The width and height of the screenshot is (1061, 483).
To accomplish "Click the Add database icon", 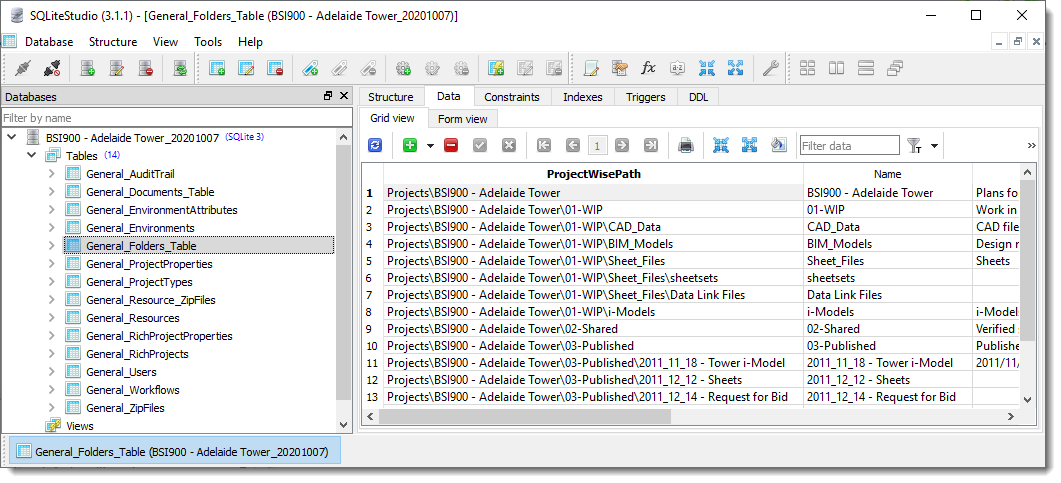I will coord(87,68).
